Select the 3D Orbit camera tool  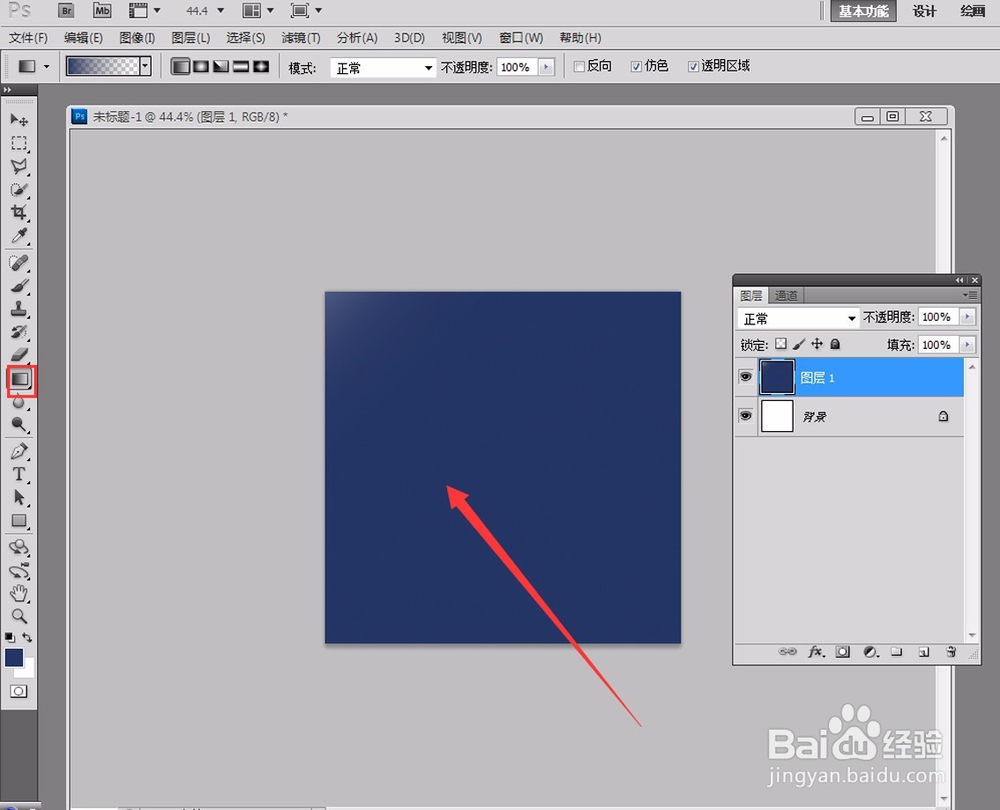tap(19, 571)
